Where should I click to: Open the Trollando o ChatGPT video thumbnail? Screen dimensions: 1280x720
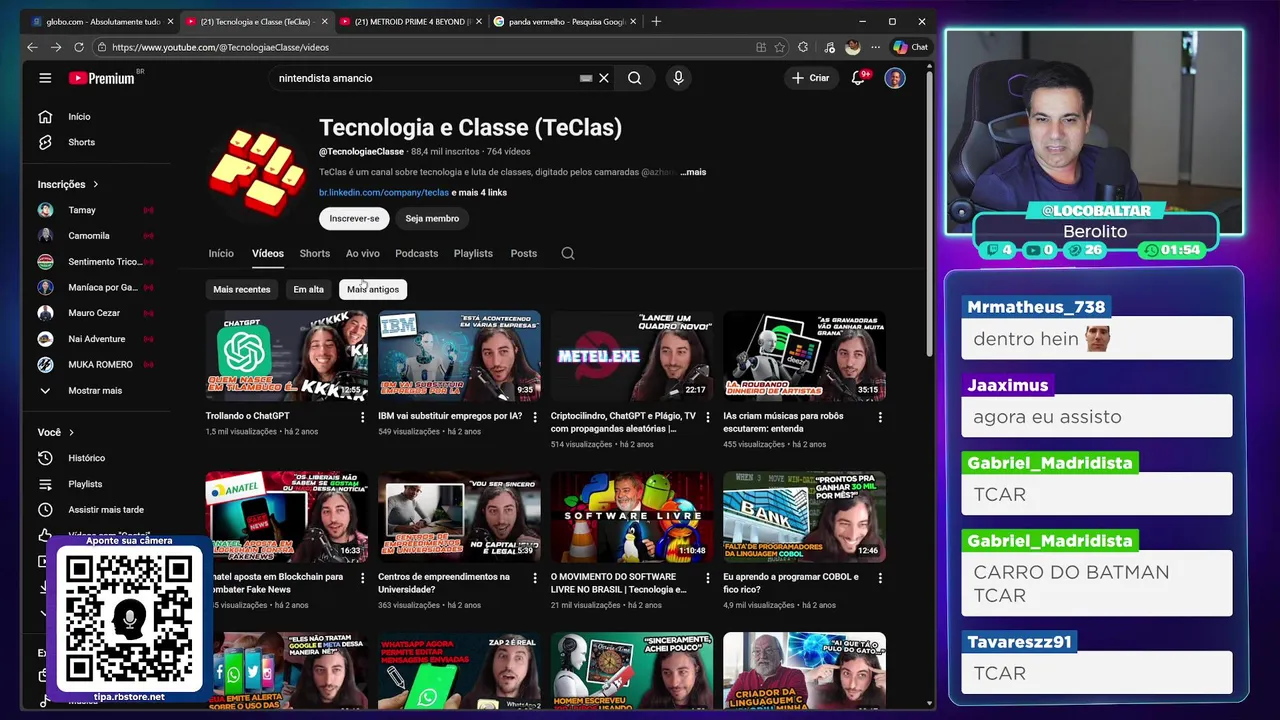point(286,356)
